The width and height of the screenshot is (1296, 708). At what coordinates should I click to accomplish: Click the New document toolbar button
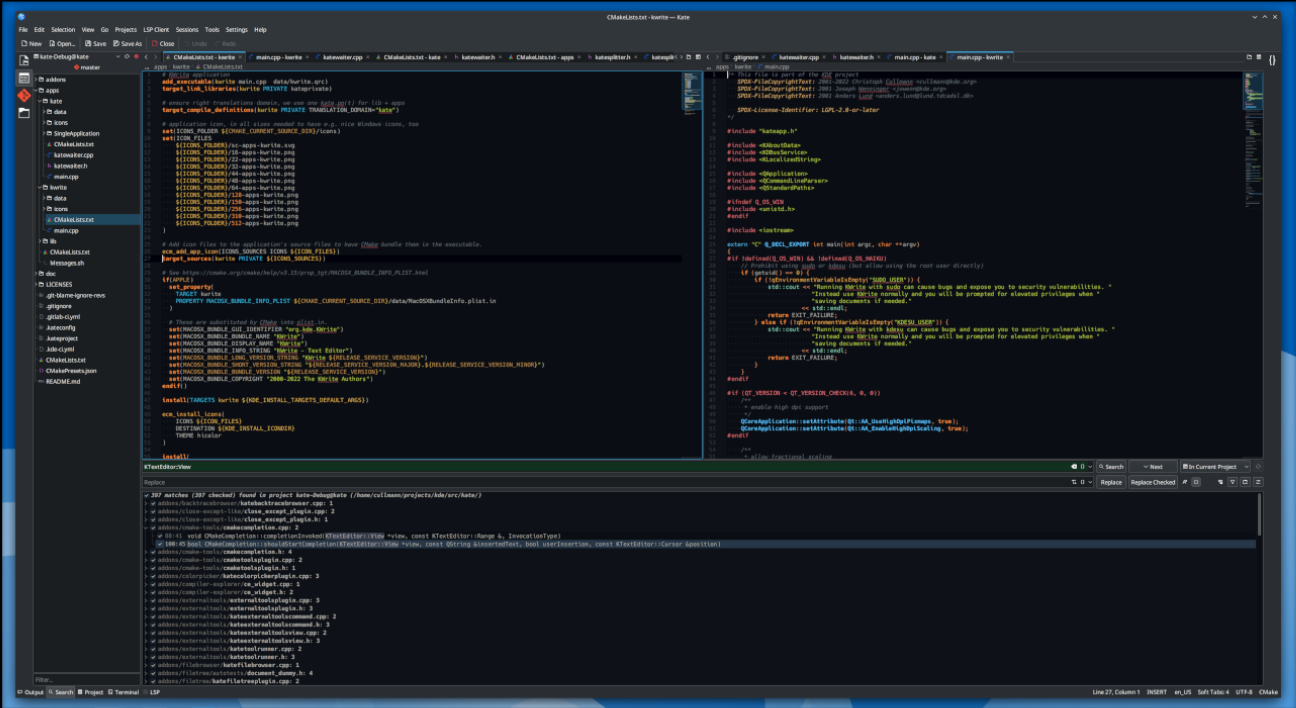coord(31,44)
